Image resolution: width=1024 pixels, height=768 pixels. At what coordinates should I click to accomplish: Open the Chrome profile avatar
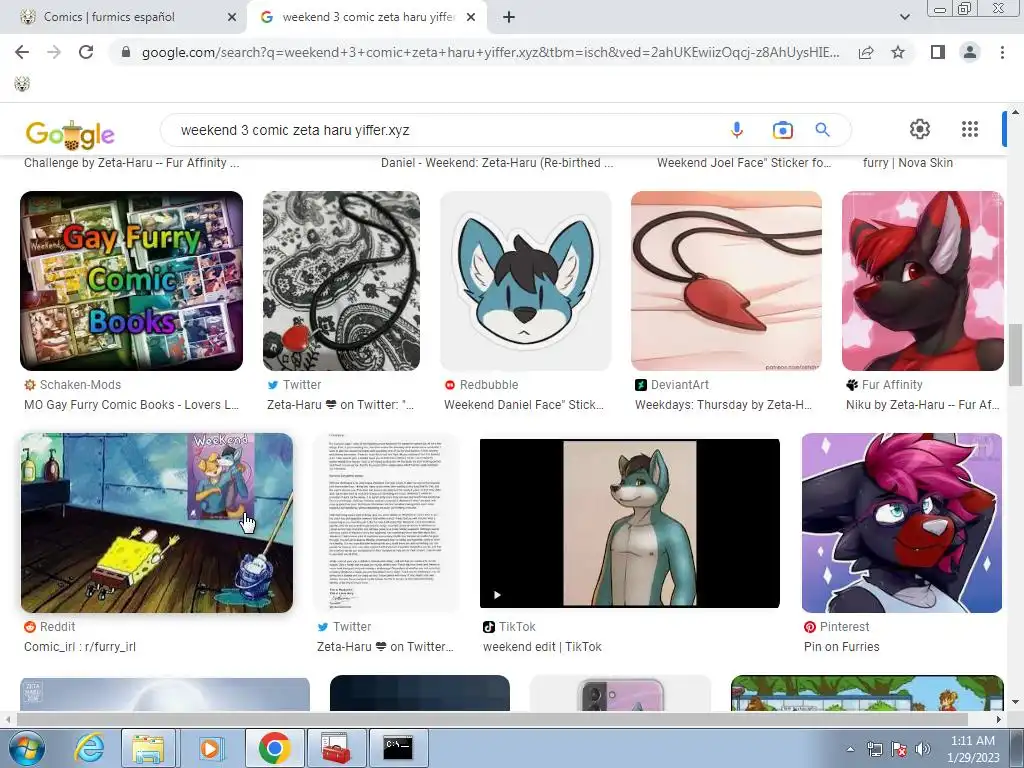pos(970,52)
